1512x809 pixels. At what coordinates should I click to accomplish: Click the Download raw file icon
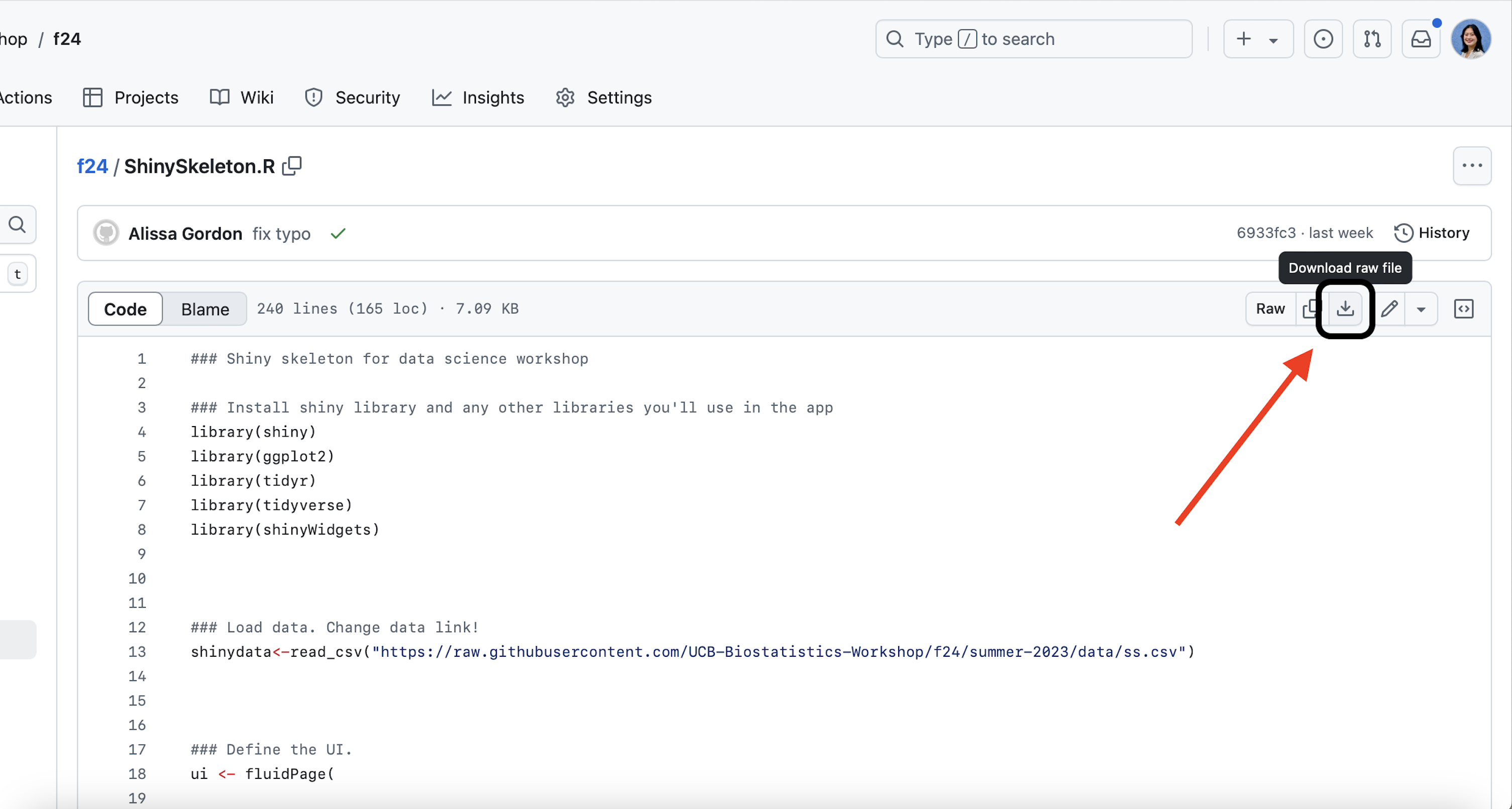click(x=1345, y=309)
